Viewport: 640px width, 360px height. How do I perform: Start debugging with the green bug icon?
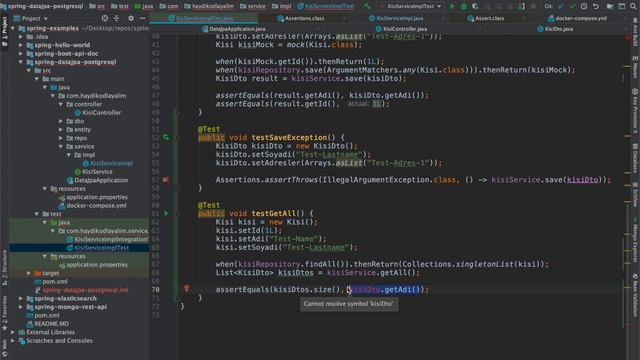tap(464, 6)
